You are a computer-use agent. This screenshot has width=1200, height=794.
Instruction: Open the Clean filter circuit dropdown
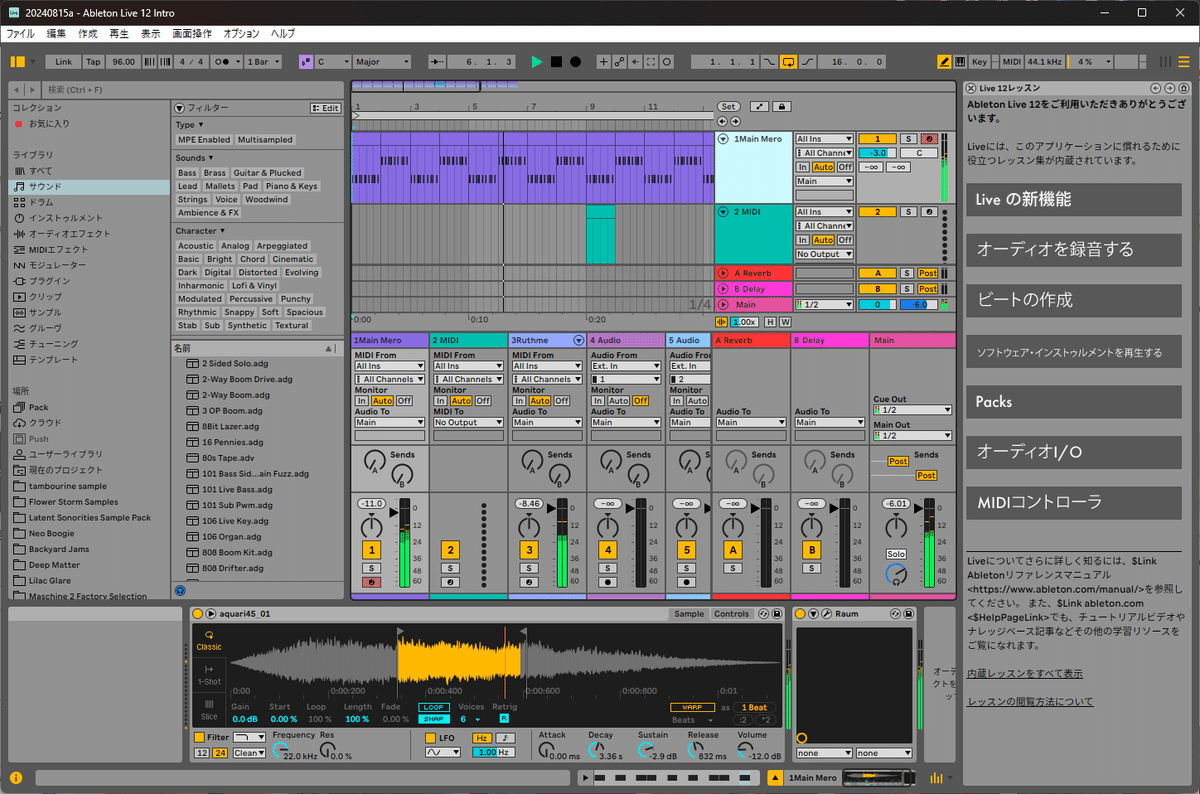(x=249, y=753)
